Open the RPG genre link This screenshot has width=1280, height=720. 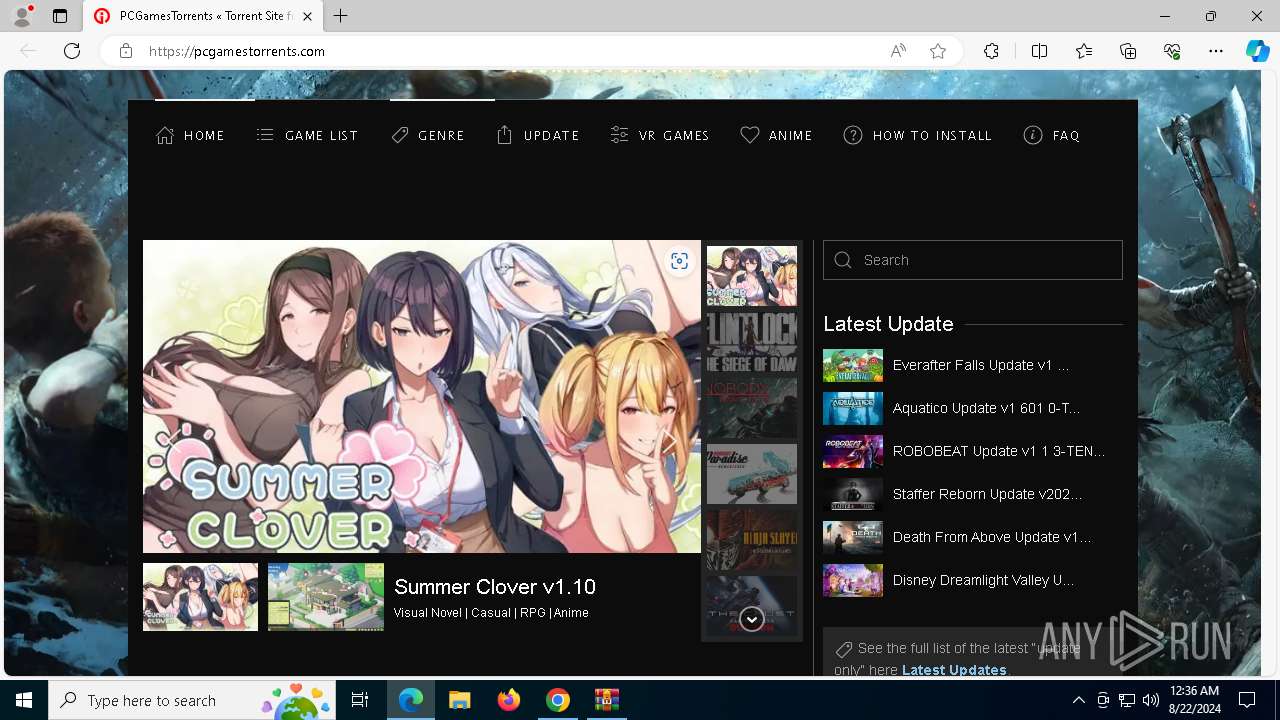coord(533,613)
